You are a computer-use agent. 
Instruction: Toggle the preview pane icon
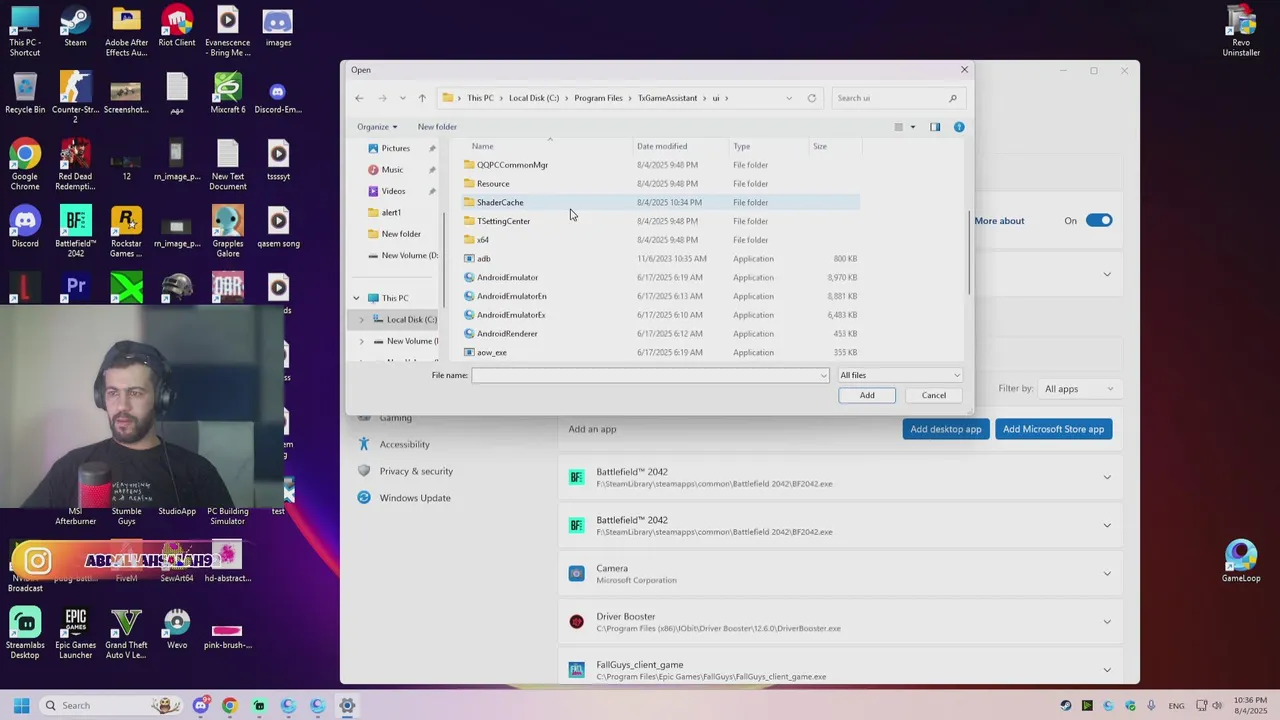935,127
